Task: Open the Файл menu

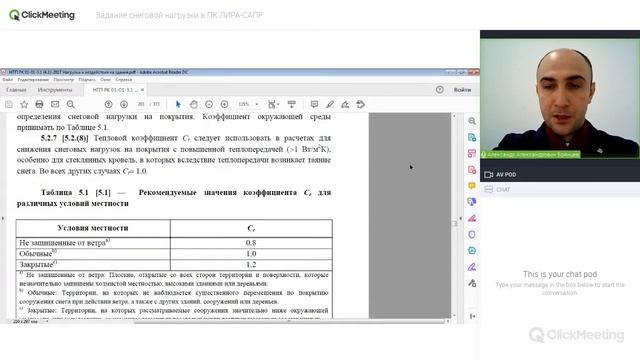Action: (8, 80)
